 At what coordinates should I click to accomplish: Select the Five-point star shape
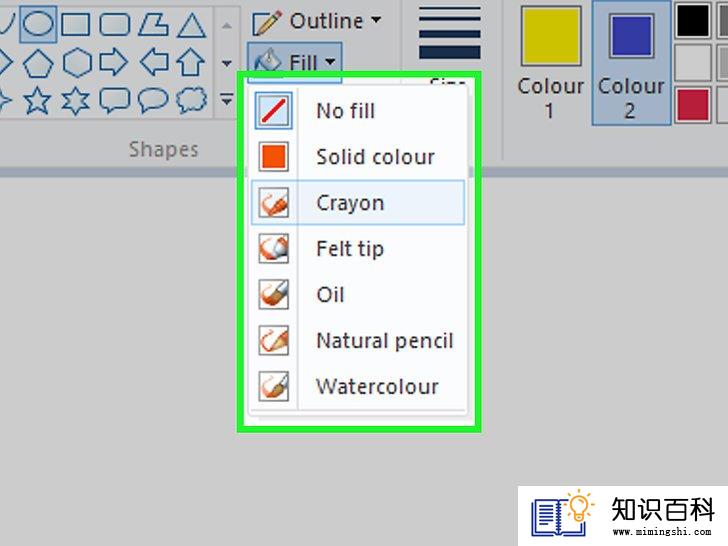coord(38,100)
